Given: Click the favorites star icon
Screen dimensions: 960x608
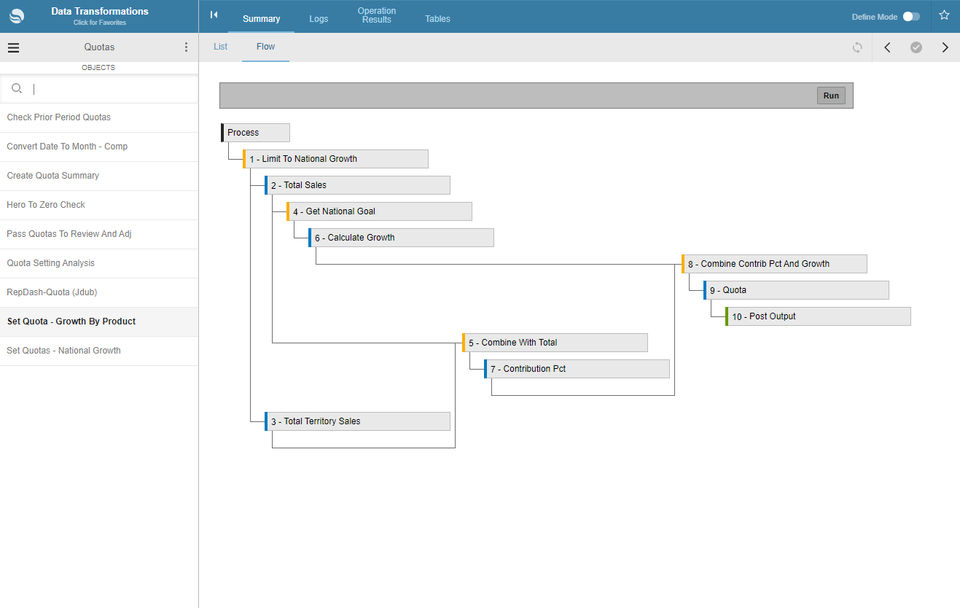Looking at the screenshot, I should (944, 15).
